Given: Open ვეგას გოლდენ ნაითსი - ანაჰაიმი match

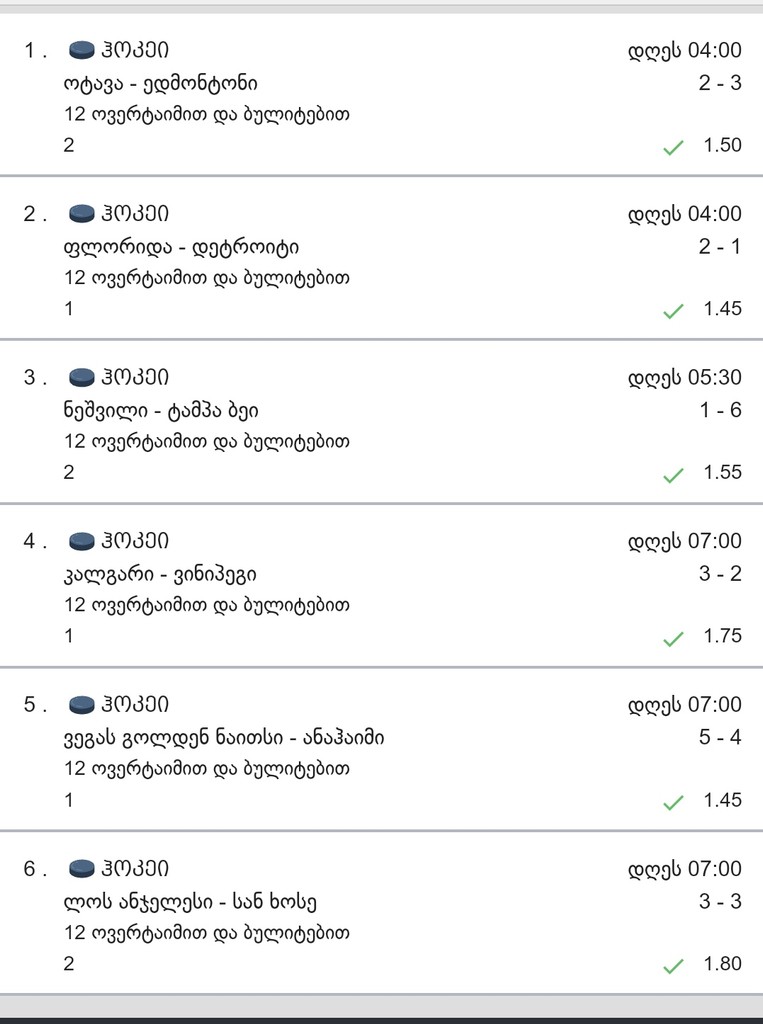Looking at the screenshot, I should [224, 738].
